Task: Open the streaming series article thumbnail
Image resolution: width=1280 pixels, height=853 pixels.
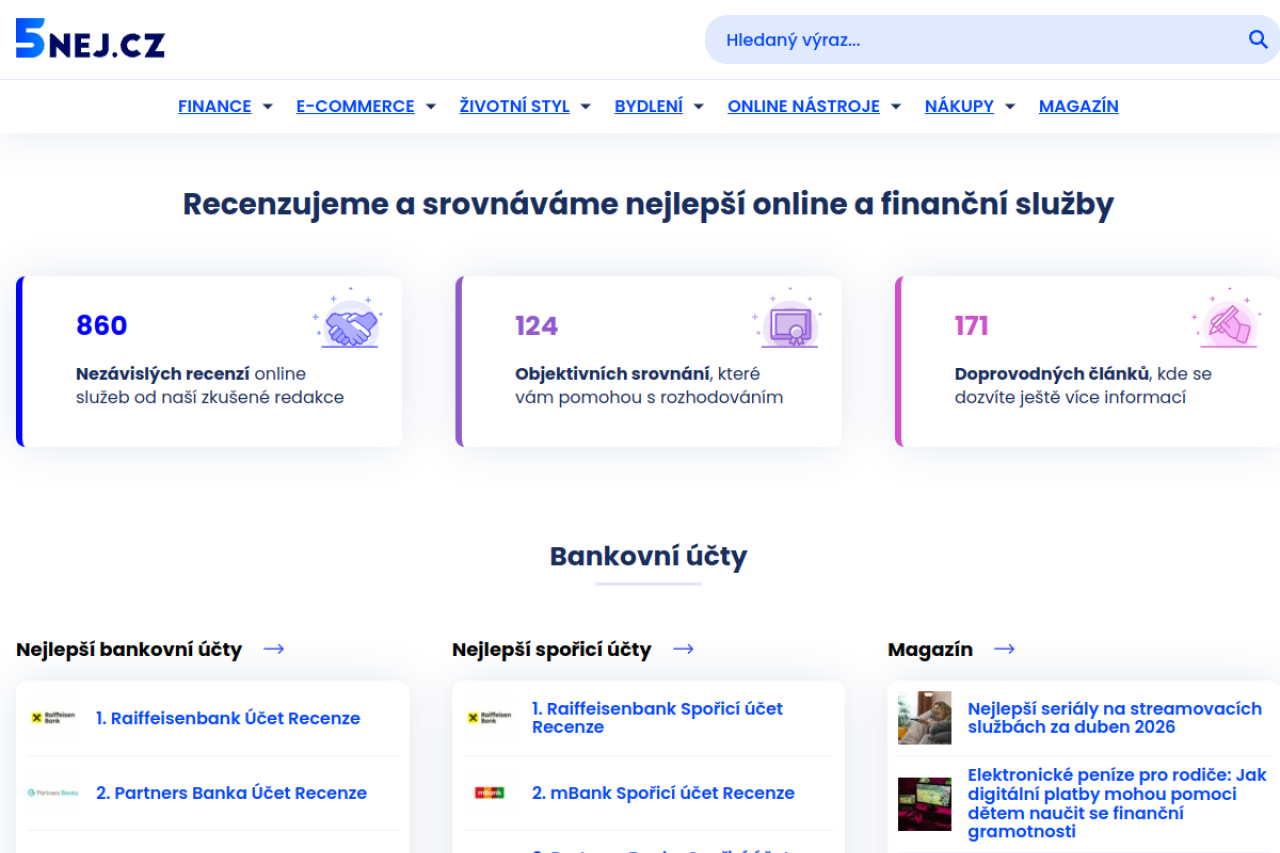Action: 925,718
